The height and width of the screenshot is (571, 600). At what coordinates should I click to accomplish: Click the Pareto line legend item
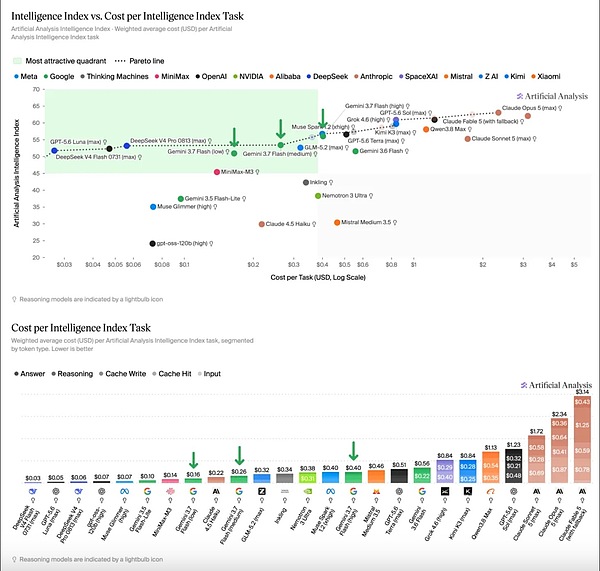(x=140, y=61)
